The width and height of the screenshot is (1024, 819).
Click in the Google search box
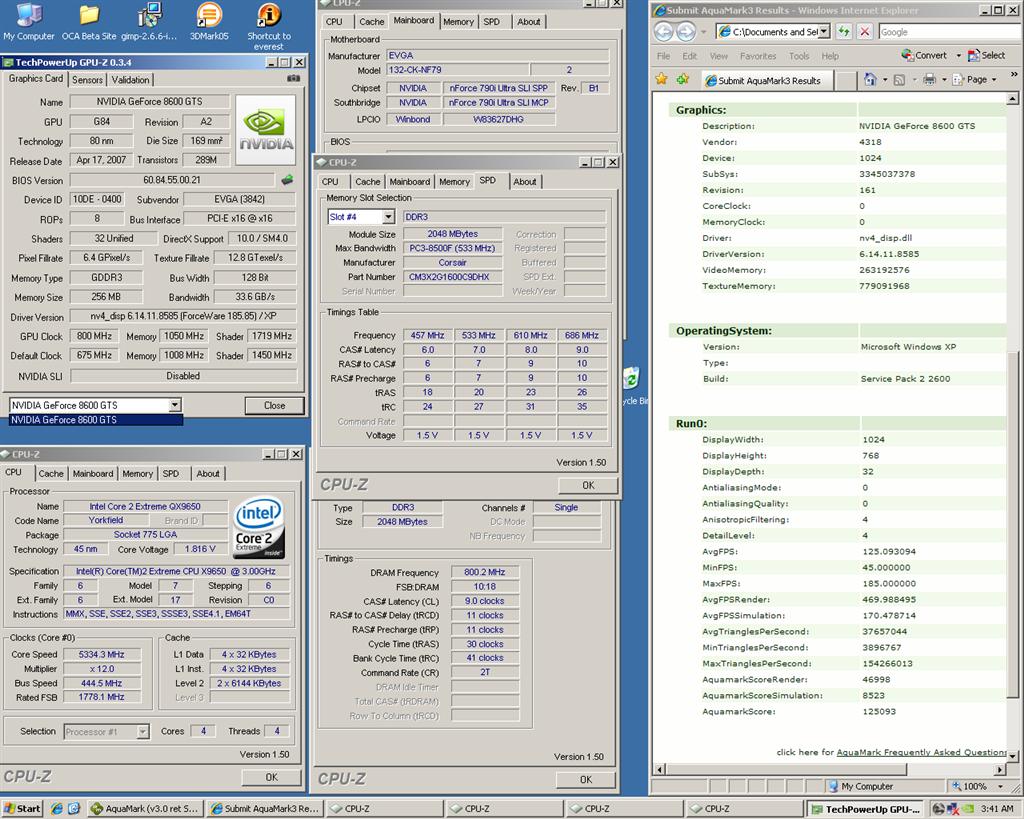click(949, 31)
